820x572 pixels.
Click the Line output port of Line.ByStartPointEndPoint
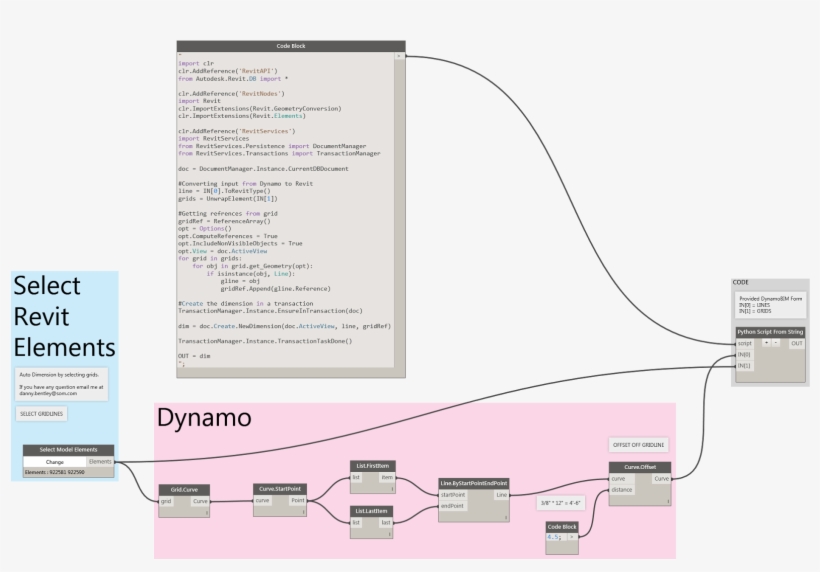click(501, 495)
